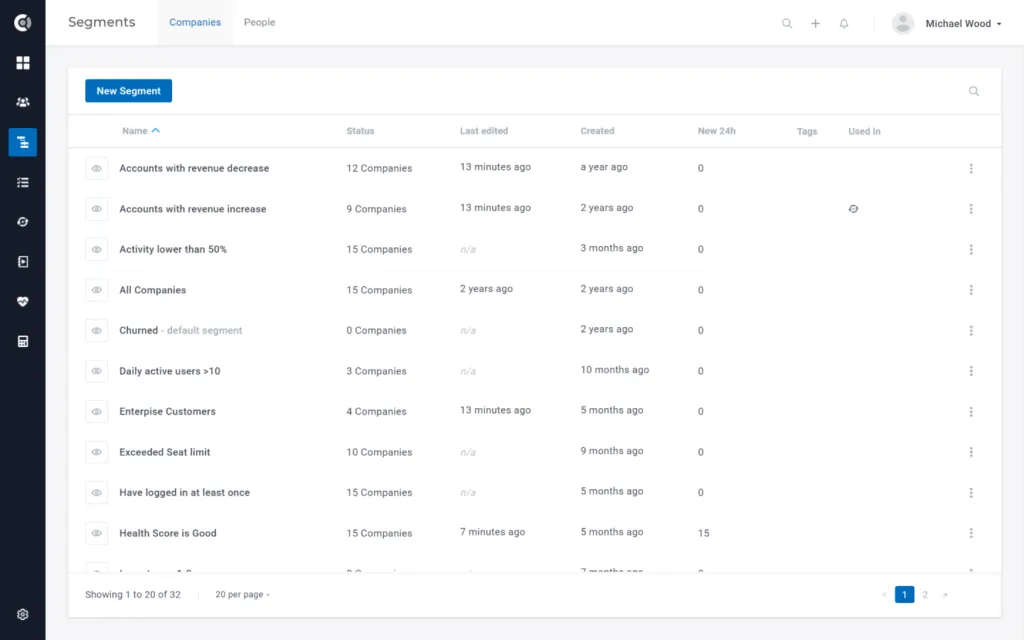Image resolution: width=1024 pixels, height=640 pixels.
Task: Sort by the Name column header
Action: tap(140, 131)
